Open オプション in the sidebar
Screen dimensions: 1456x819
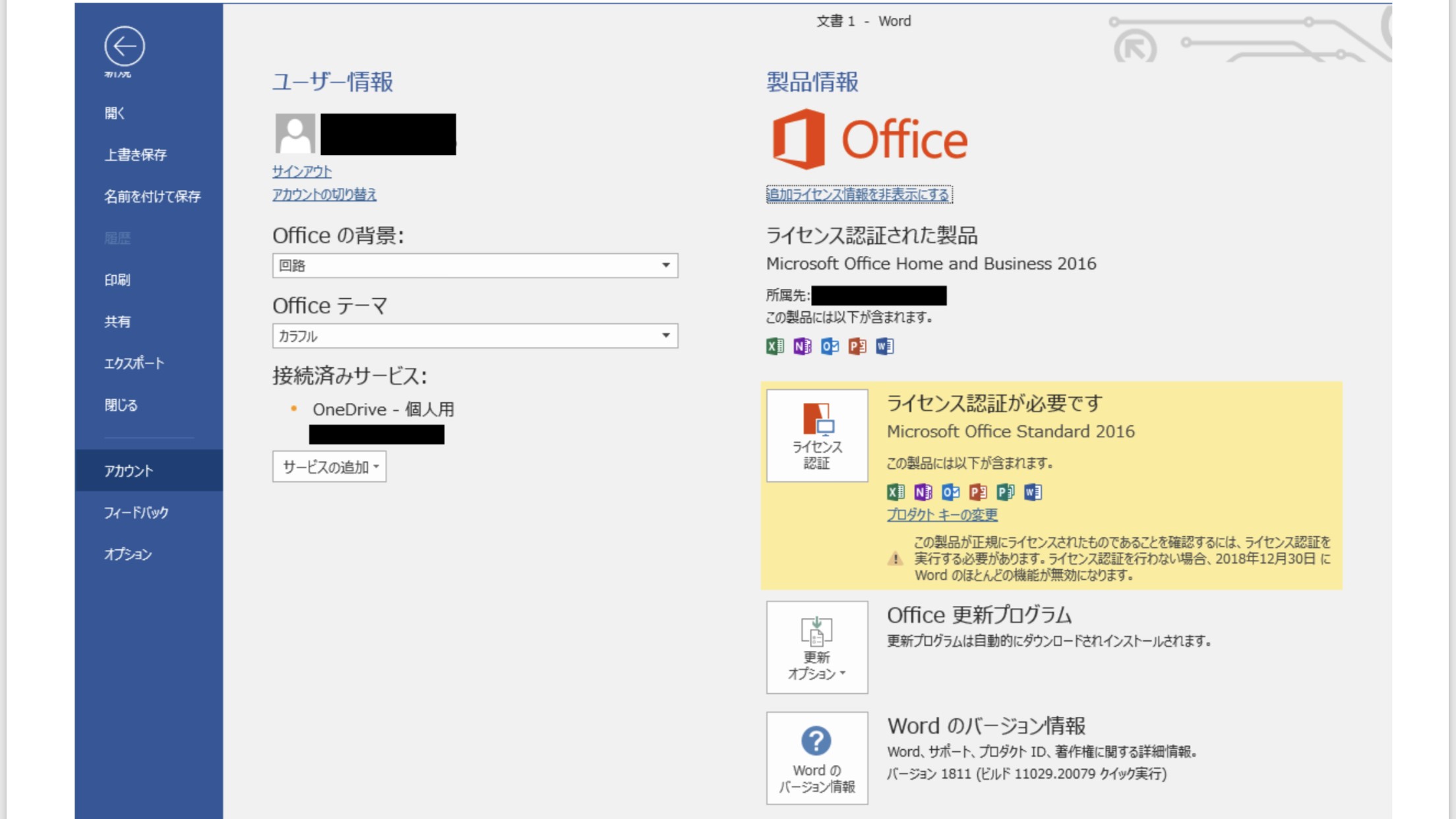click(x=128, y=554)
